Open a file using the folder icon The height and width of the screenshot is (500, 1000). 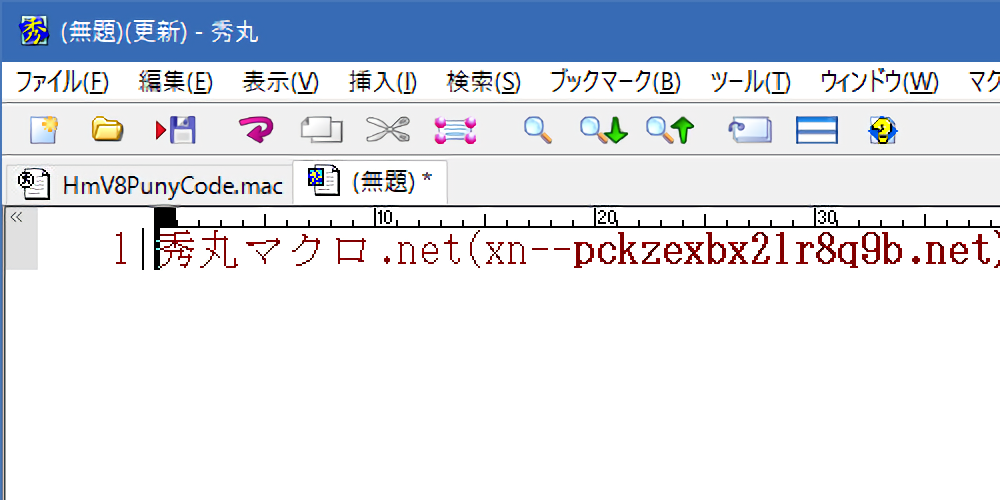coord(106,130)
